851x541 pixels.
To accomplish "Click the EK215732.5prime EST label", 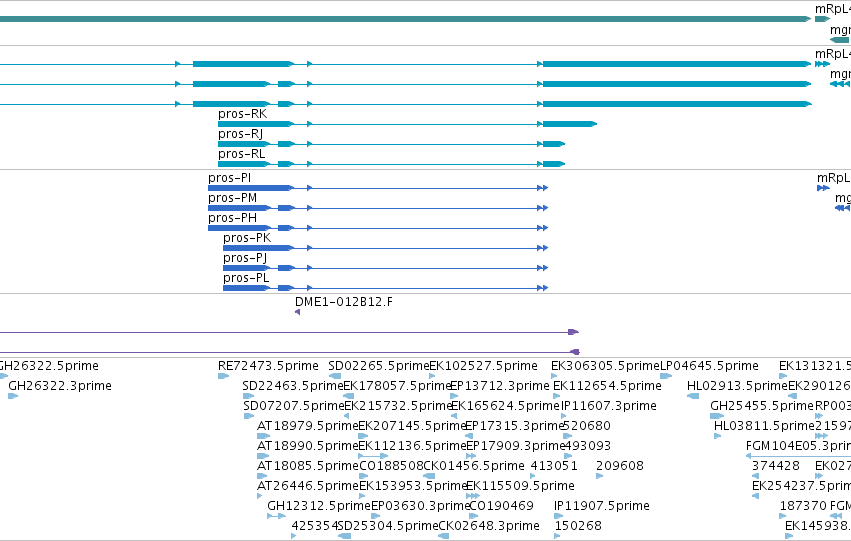I will [x=398, y=406].
